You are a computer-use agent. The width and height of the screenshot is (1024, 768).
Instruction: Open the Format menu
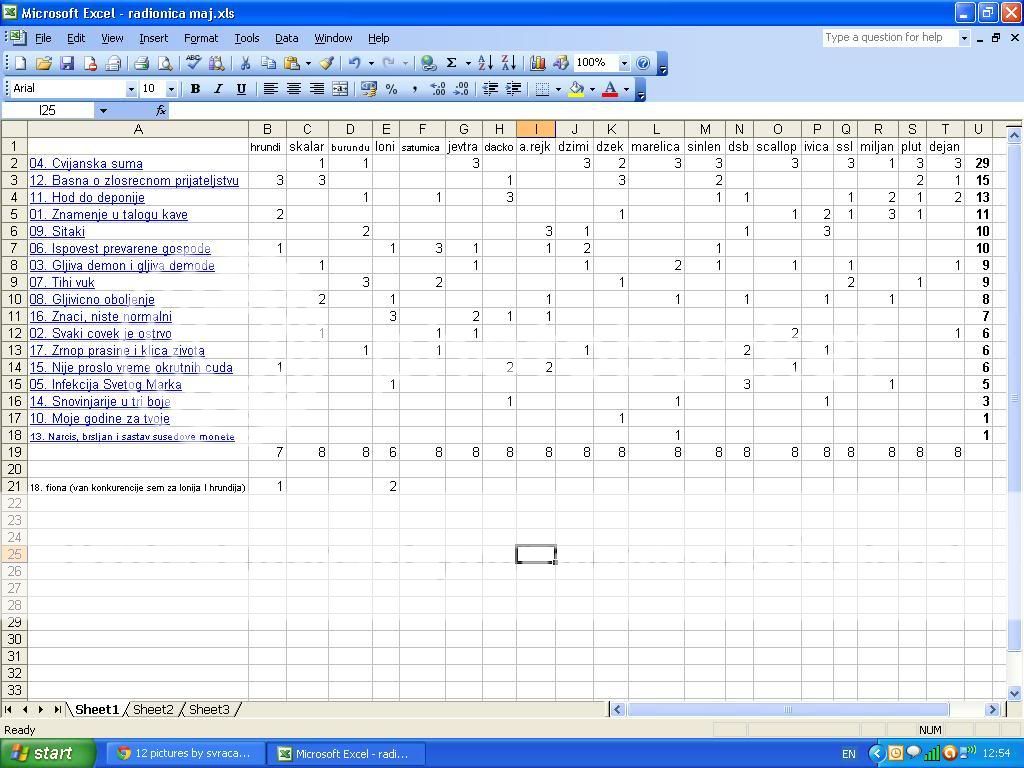click(x=200, y=38)
